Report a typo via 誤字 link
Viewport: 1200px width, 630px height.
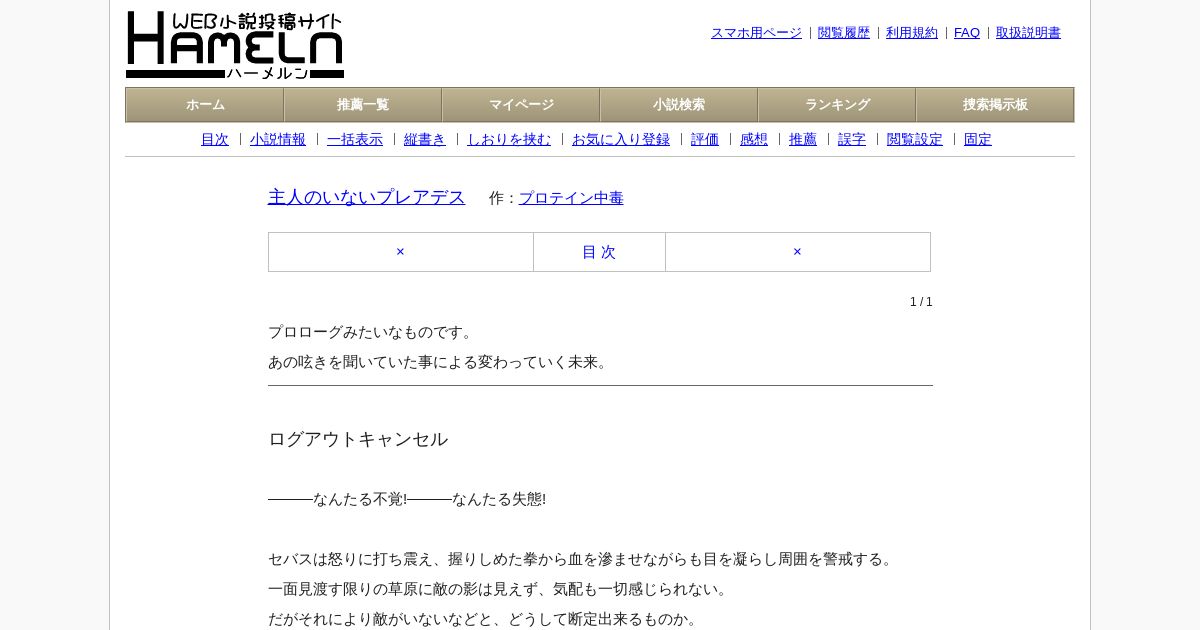852,140
